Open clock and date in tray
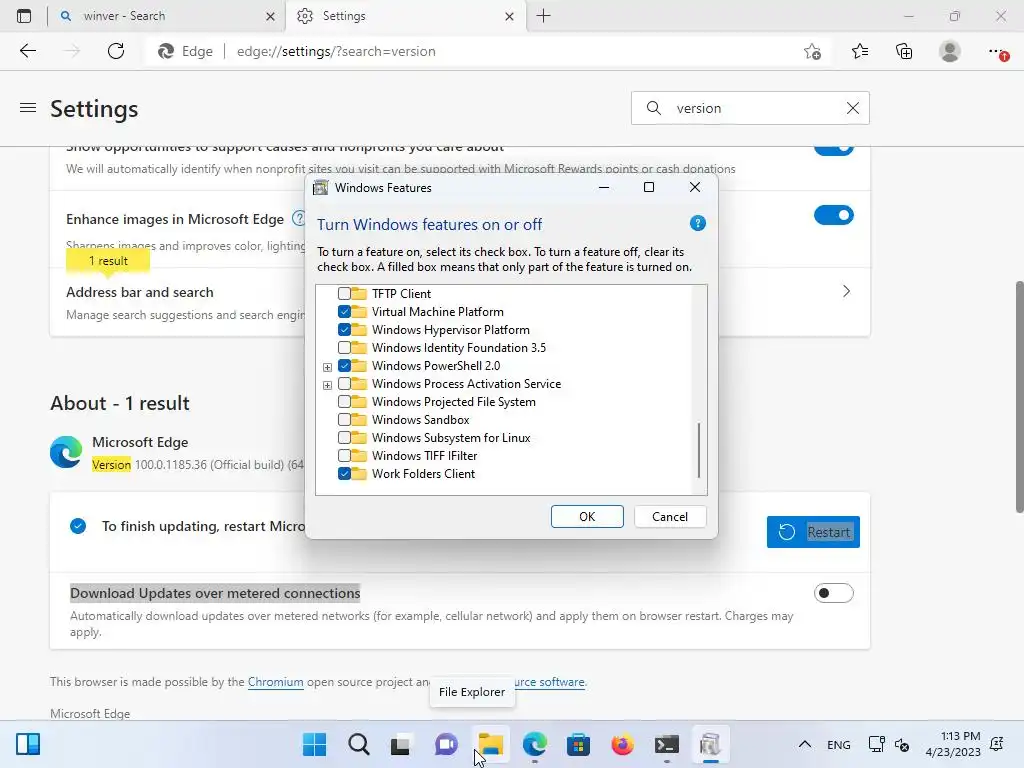 [953, 744]
